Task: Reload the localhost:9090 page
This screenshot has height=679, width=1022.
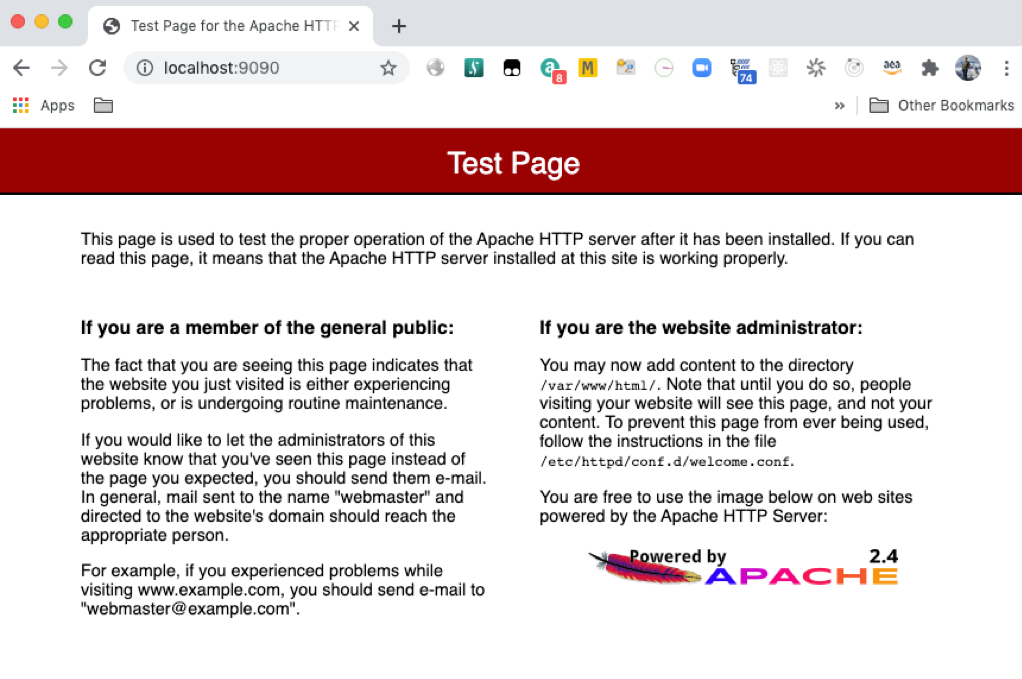Action: pyautogui.click(x=98, y=68)
